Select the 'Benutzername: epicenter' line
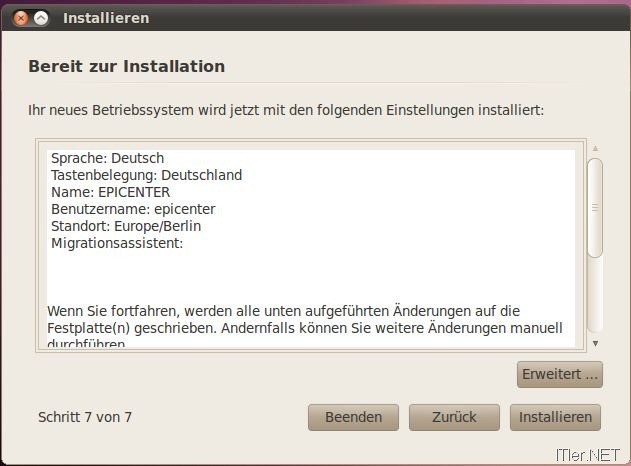This screenshot has height=466, width=631. coord(133,209)
